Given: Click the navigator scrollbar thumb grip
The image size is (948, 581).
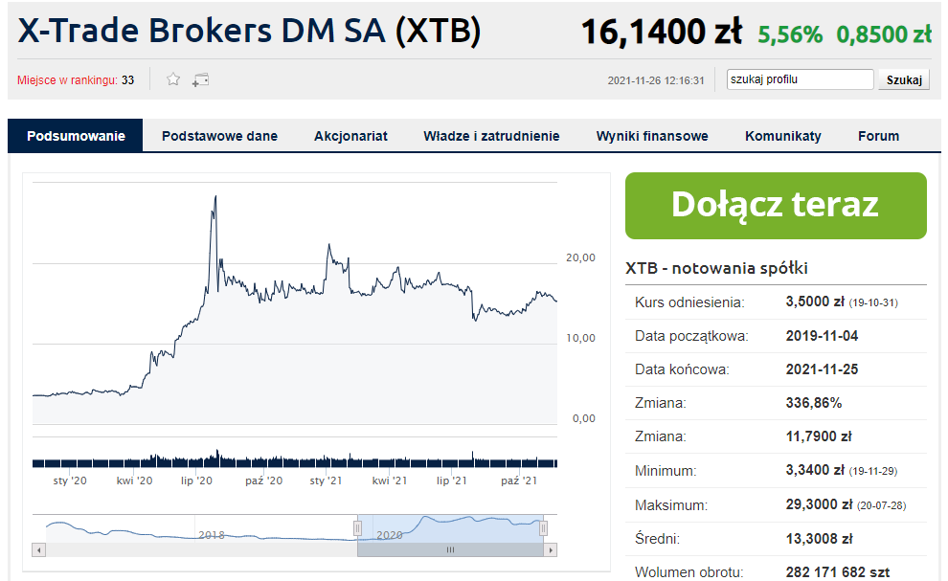Looking at the screenshot, I should 450,550.
